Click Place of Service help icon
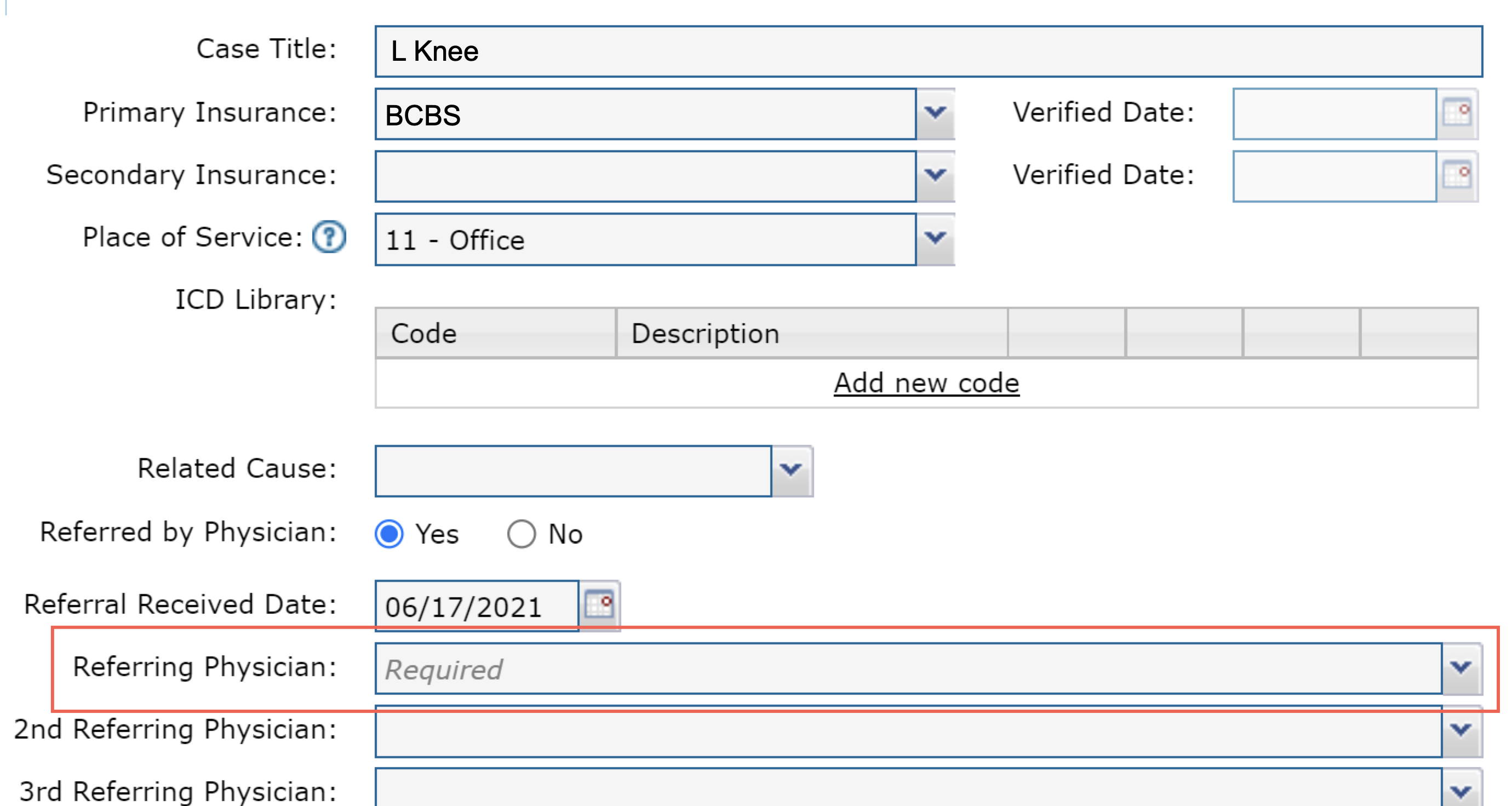 329,237
